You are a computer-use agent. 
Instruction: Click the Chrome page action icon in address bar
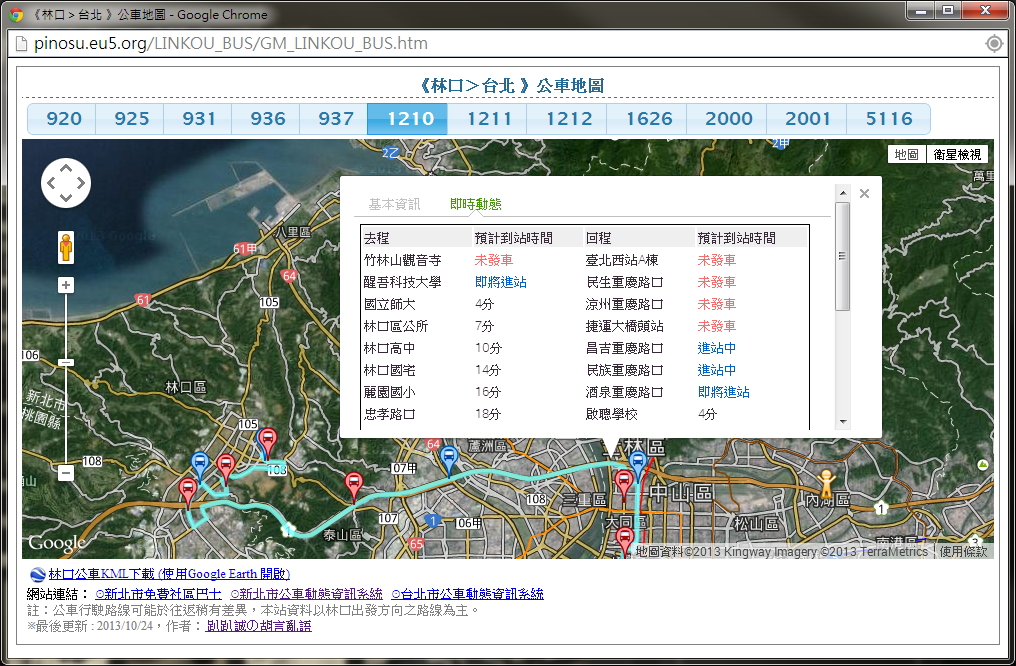click(x=993, y=43)
